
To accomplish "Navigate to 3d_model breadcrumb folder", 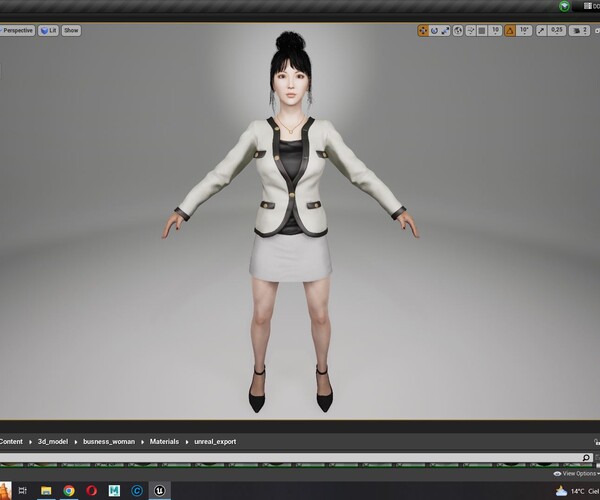I will pos(53,441).
